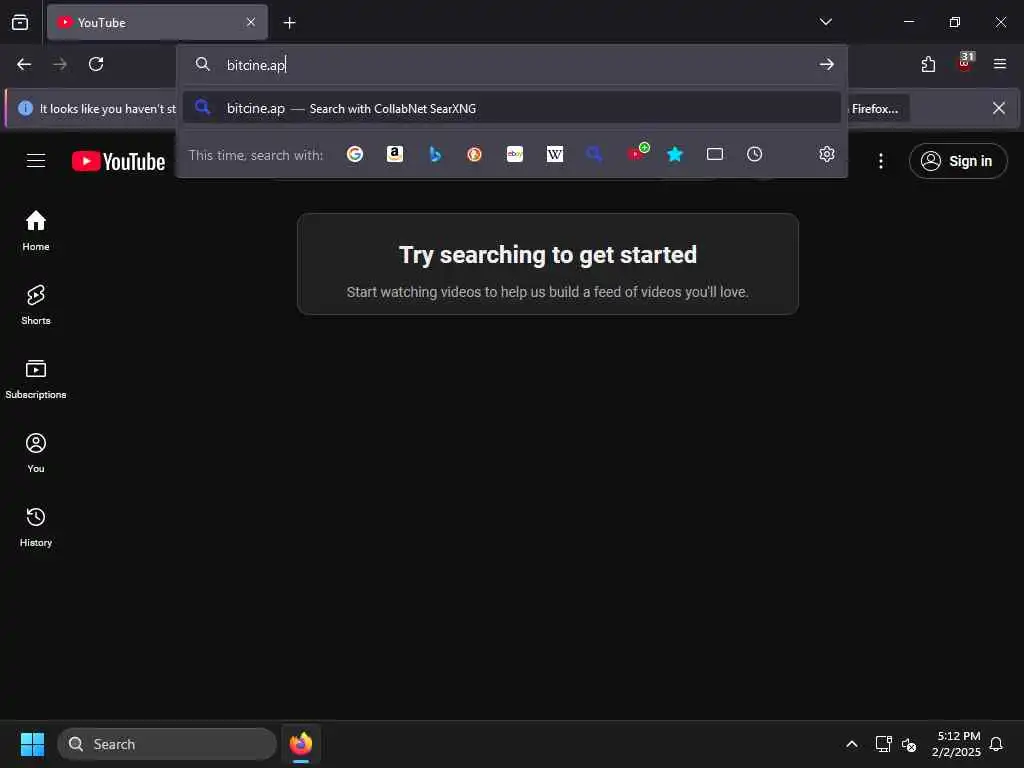Expand the list all tabs chevron
This screenshot has width=1024, height=768.
click(x=825, y=22)
